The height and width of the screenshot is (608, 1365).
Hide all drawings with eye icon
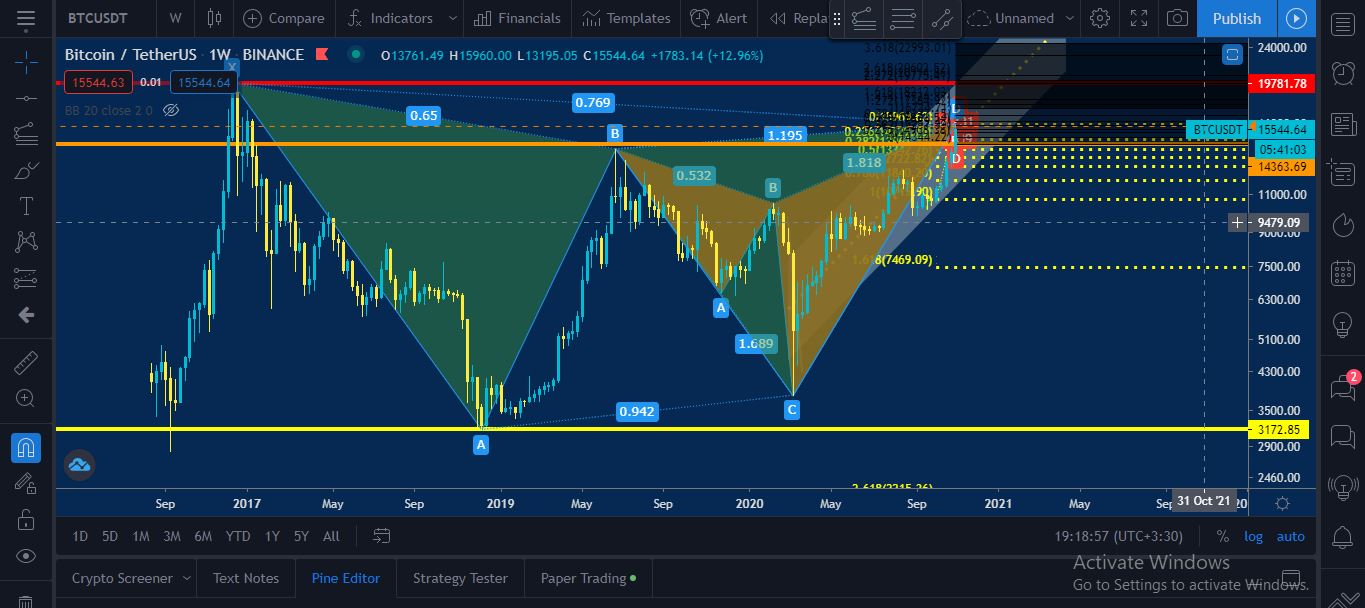pyautogui.click(x=26, y=556)
